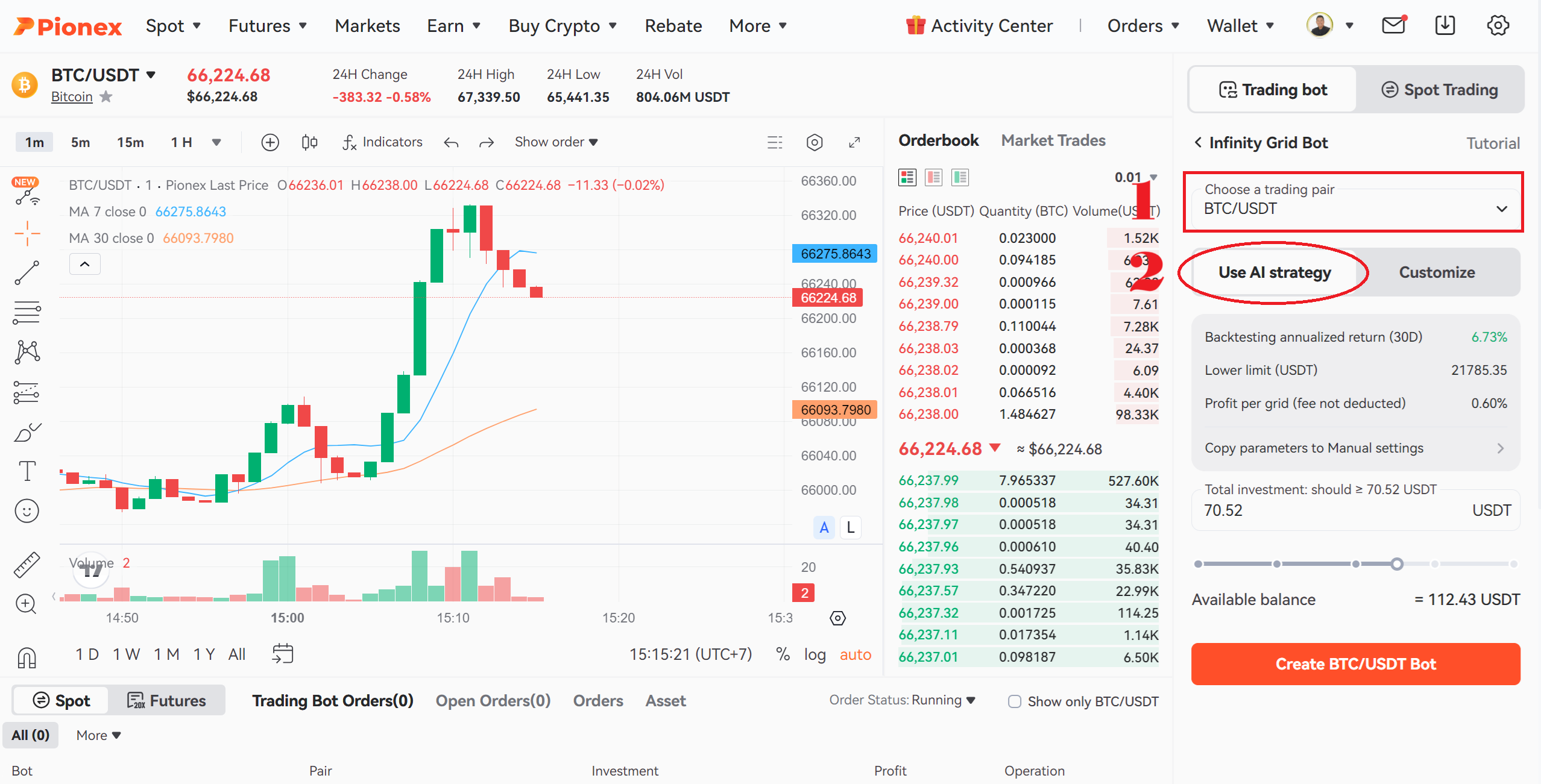The width and height of the screenshot is (1541, 784).
Task: Click the Total investment input field
Action: [1355, 510]
